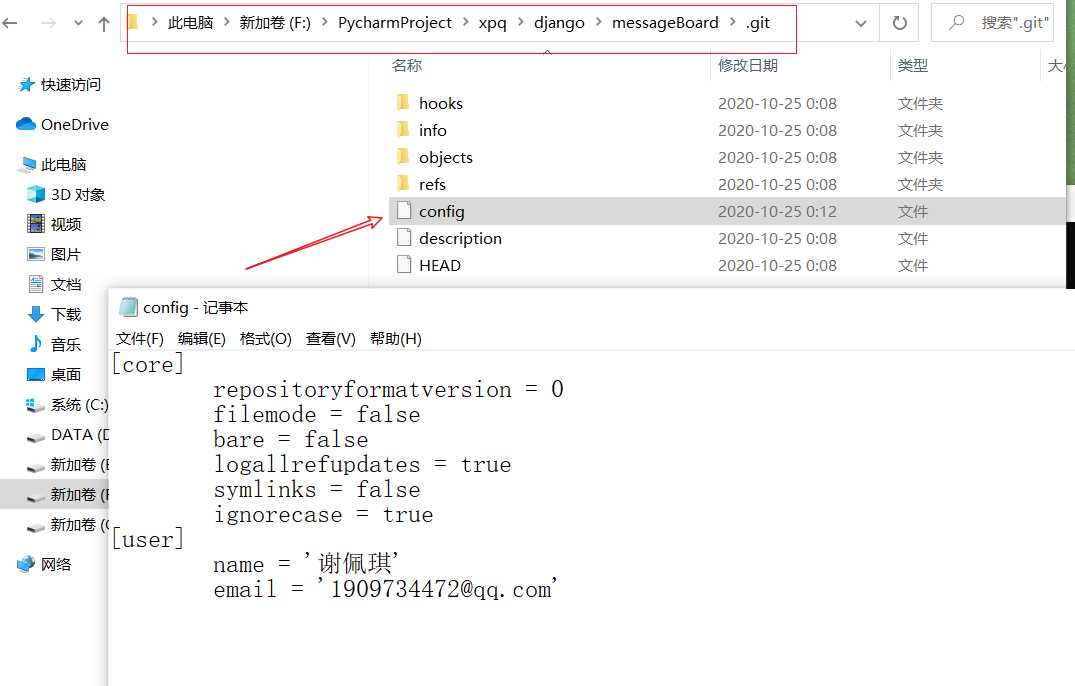The height and width of the screenshot is (686, 1075).
Task: Click the 快速访问 star icon
Action: tap(27, 84)
